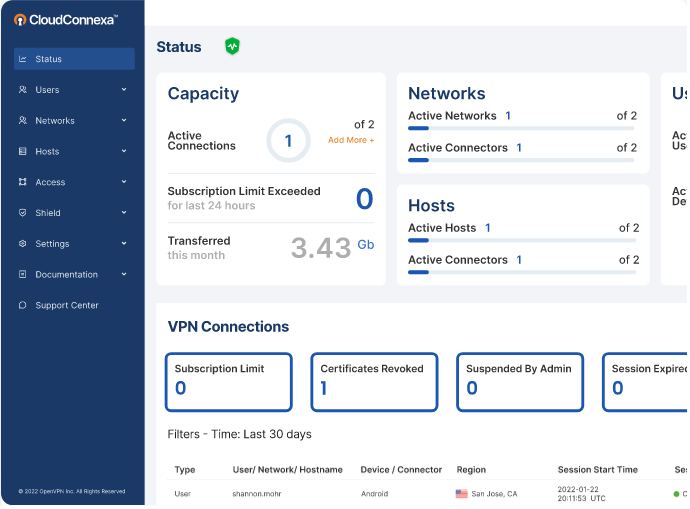
Task: Click Session Start Time column header
Action: (x=598, y=469)
